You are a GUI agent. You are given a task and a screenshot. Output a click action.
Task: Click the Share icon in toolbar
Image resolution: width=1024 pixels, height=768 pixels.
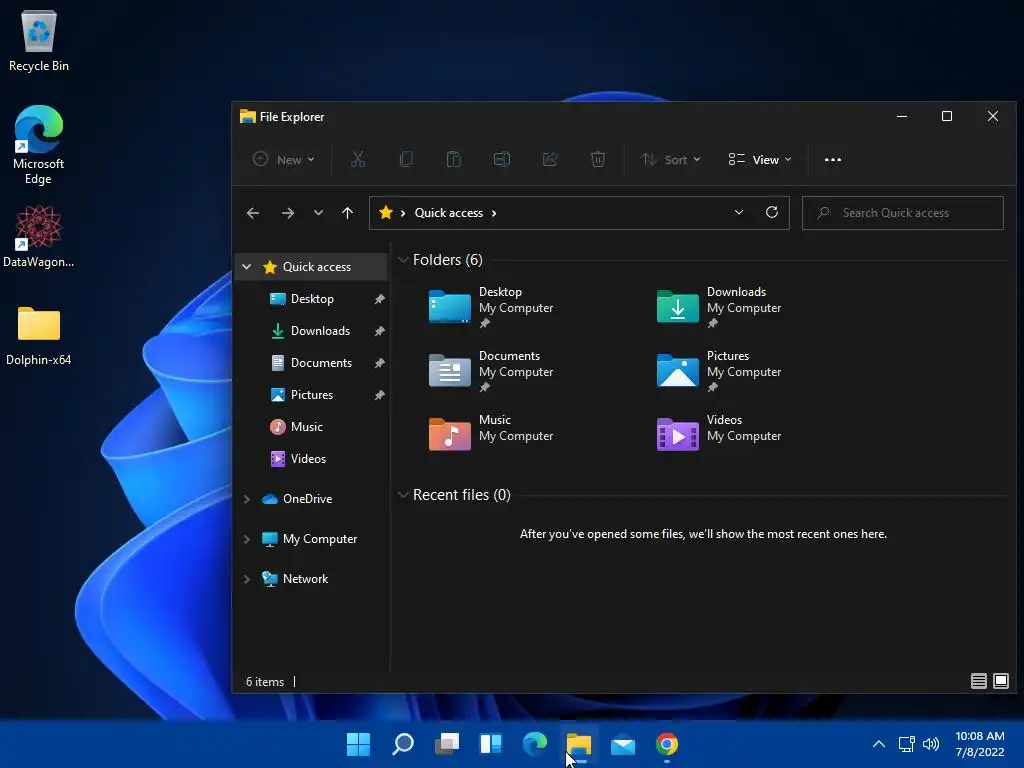(550, 159)
